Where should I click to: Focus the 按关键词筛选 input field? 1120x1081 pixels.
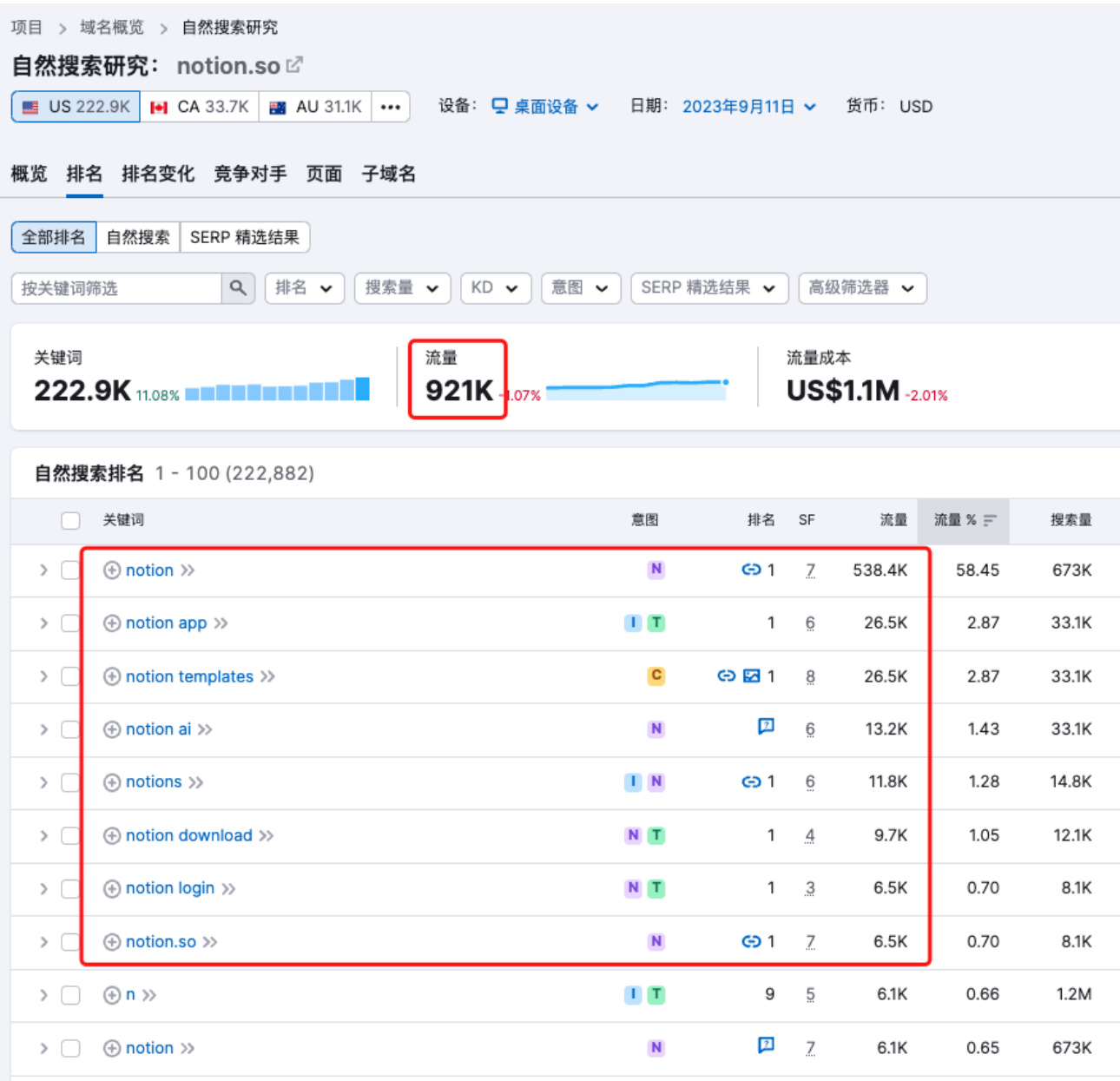(x=117, y=288)
